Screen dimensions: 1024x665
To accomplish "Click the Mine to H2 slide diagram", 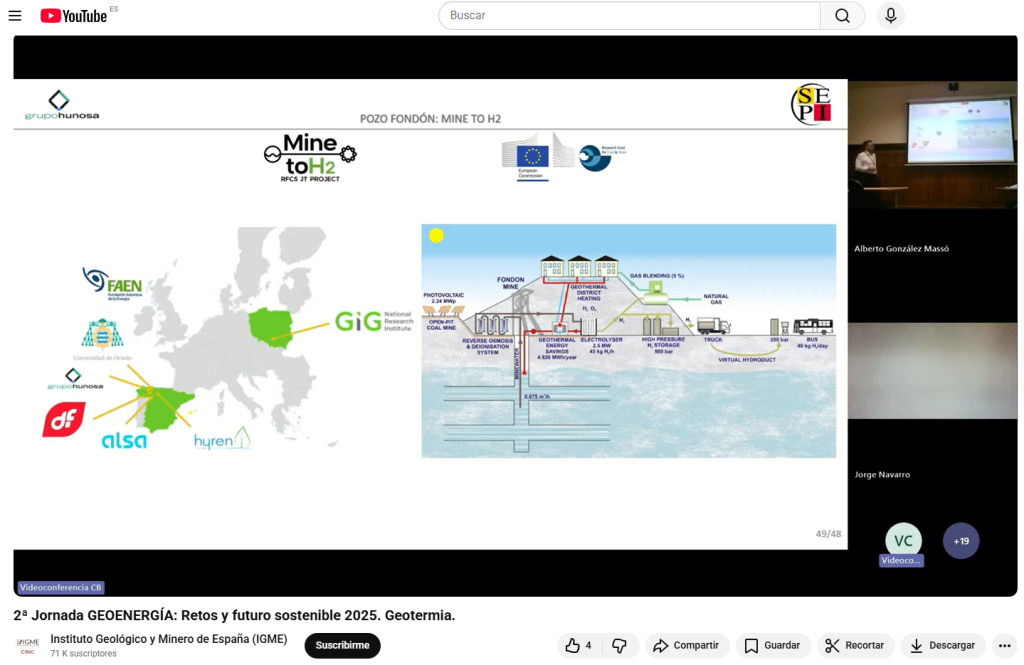I will [628, 341].
